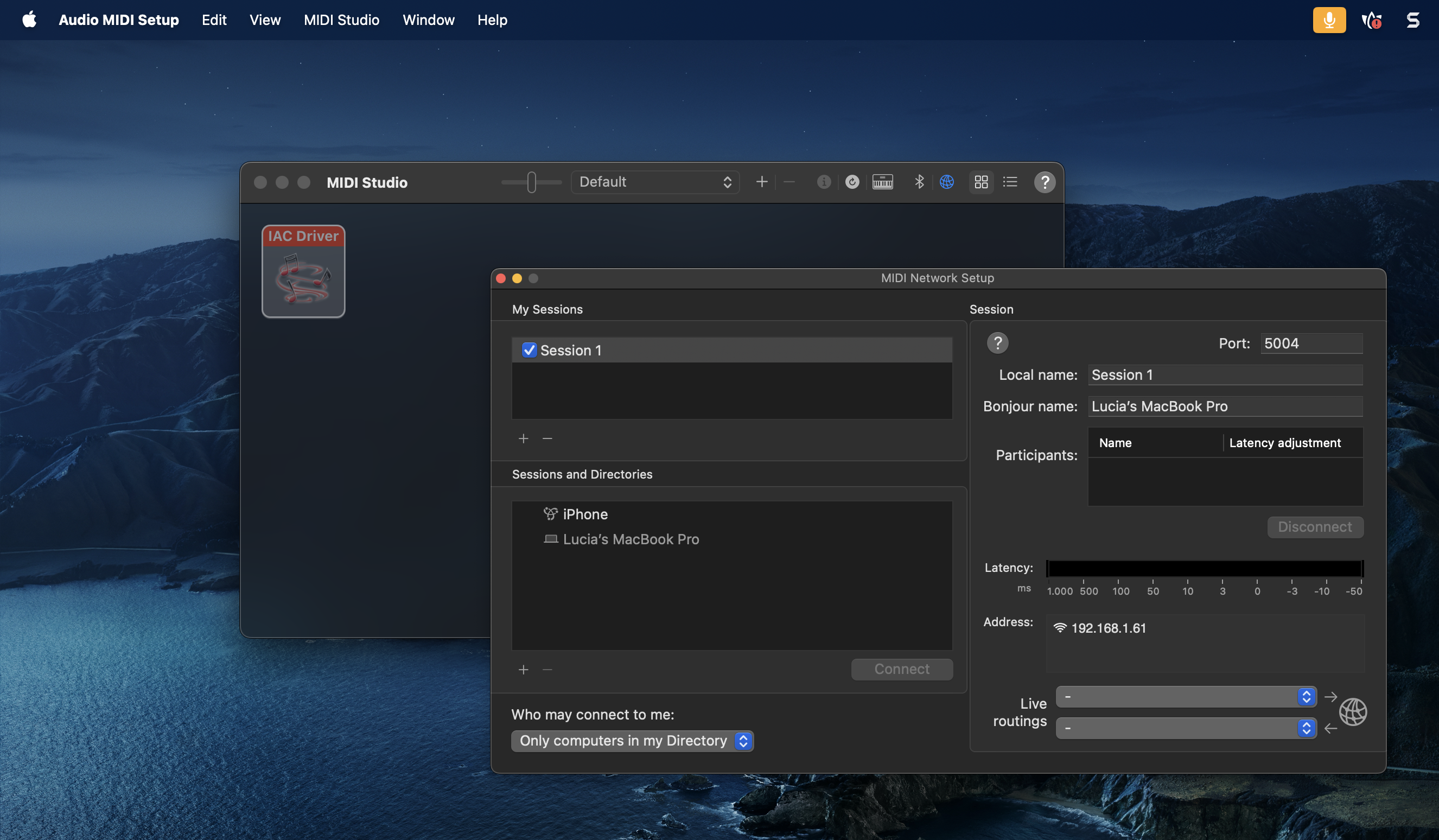Click the Port number field

[x=1310, y=343]
